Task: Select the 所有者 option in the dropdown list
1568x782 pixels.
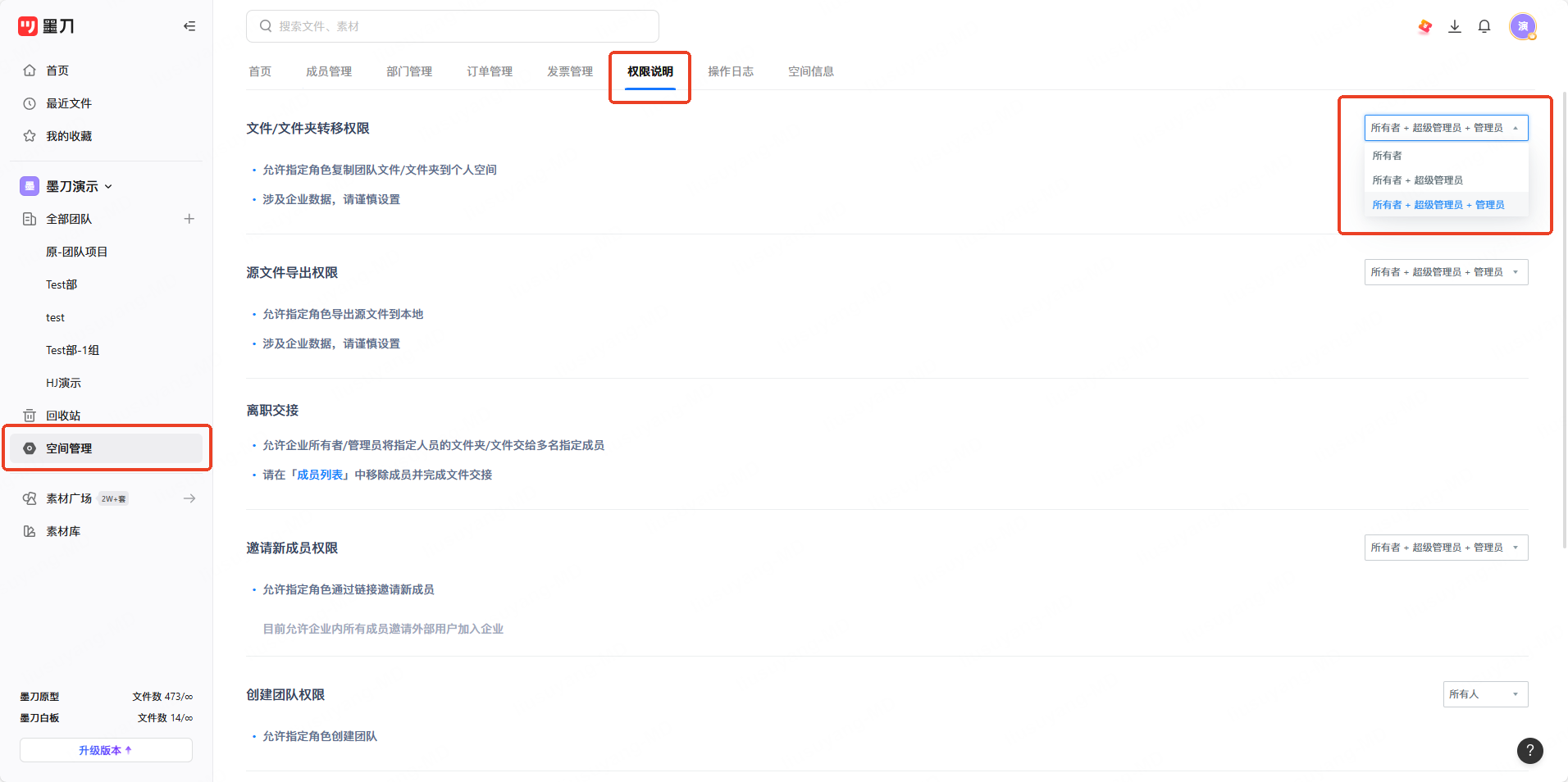Action: [x=1446, y=156]
